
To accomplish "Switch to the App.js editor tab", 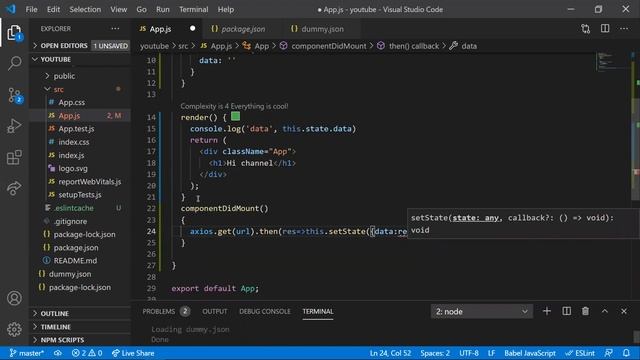I will [x=167, y=29].
